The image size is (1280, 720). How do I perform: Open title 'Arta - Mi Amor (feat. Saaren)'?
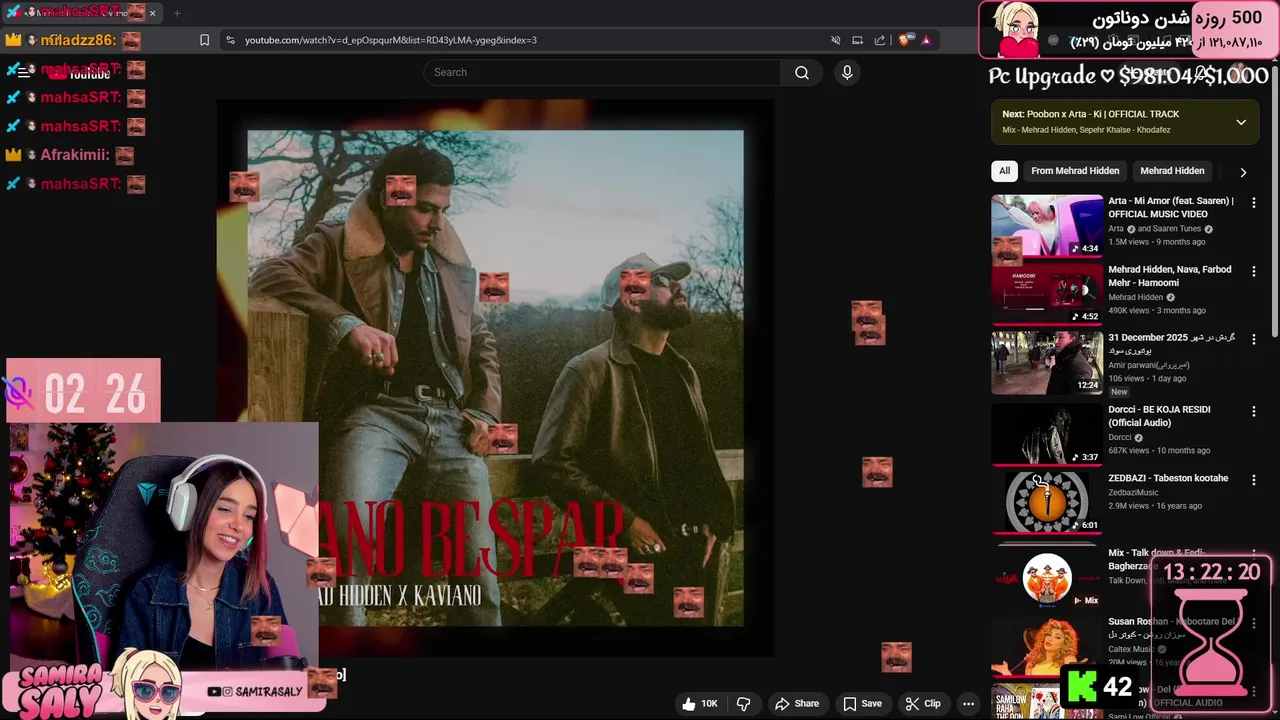click(1171, 207)
